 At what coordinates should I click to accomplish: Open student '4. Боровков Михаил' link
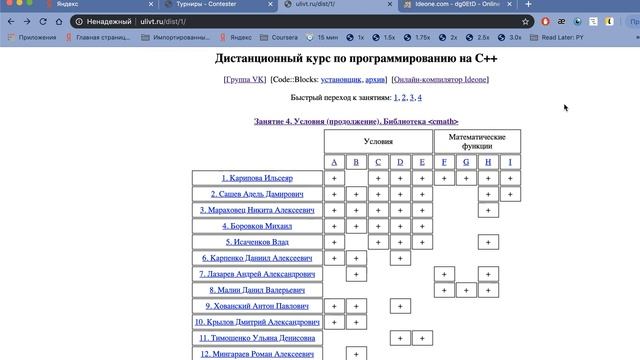257,226
